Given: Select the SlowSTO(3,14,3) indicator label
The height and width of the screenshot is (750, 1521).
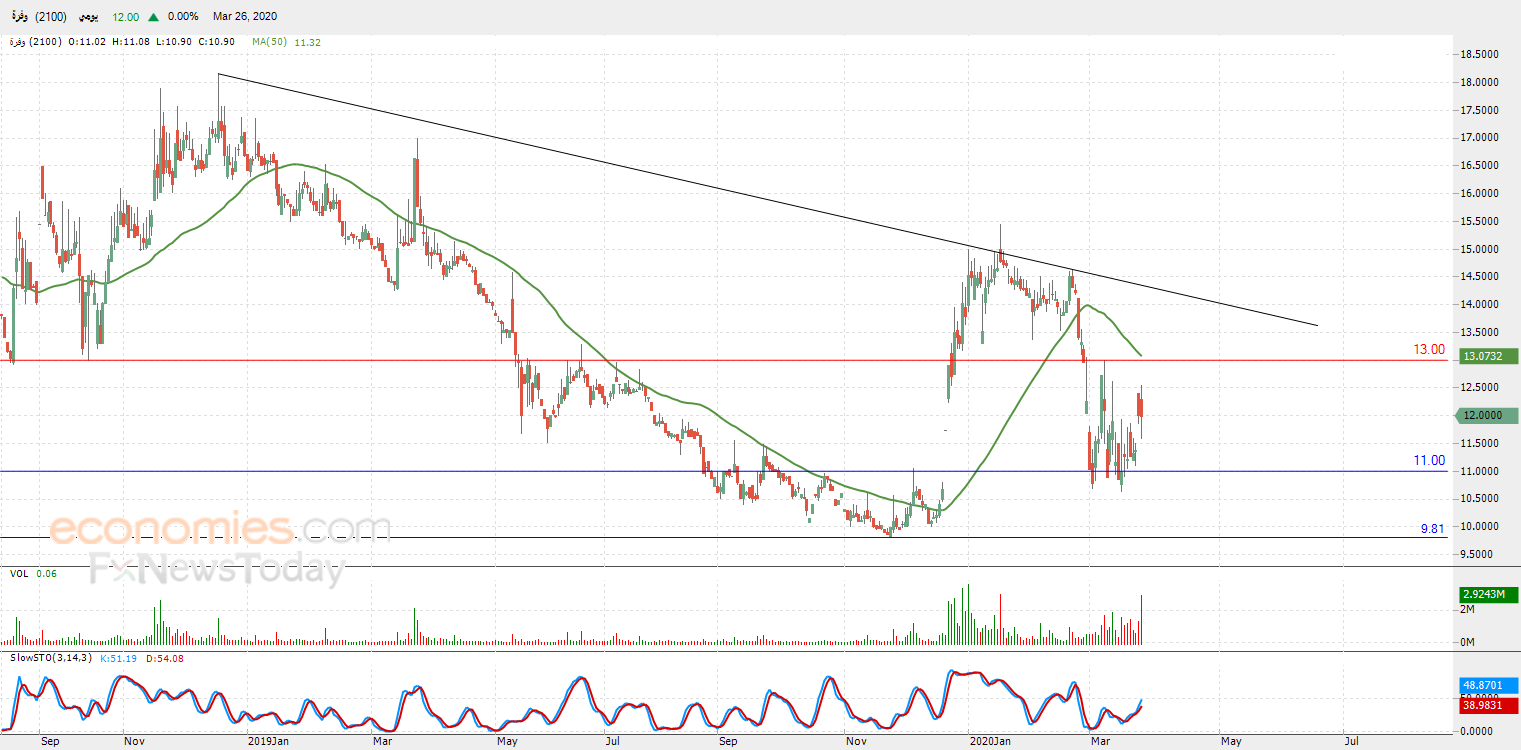Looking at the screenshot, I should tap(51, 658).
